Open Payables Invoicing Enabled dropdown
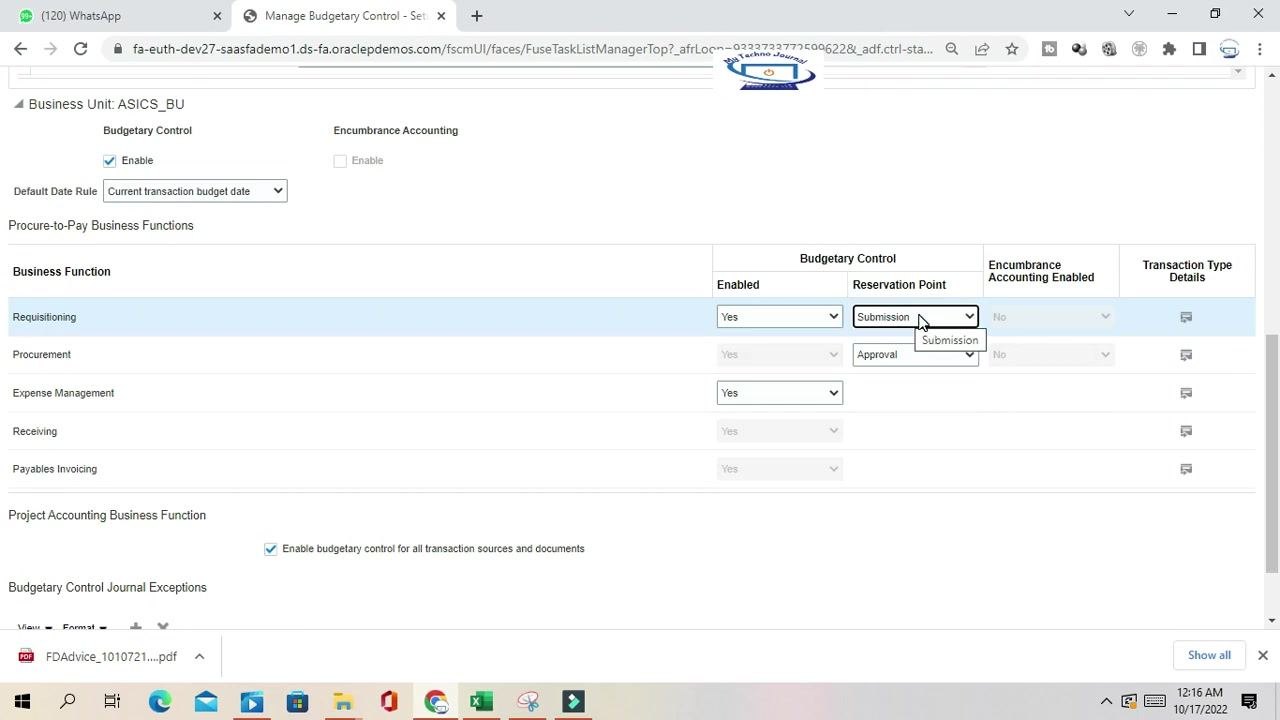Screen dimensions: 1280x720 tap(780, 469)
